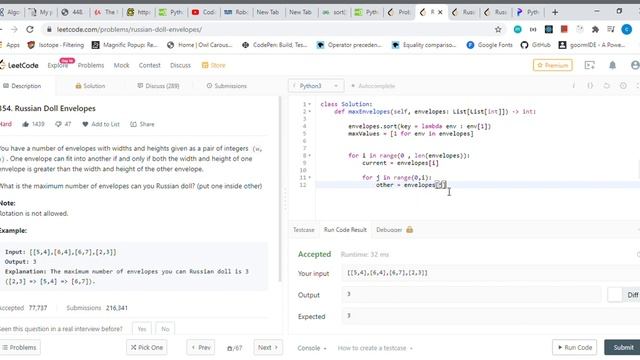This screenshot has width=640, height=360.
Task: Click the browser address bar URL
Action: pos(129,29)
